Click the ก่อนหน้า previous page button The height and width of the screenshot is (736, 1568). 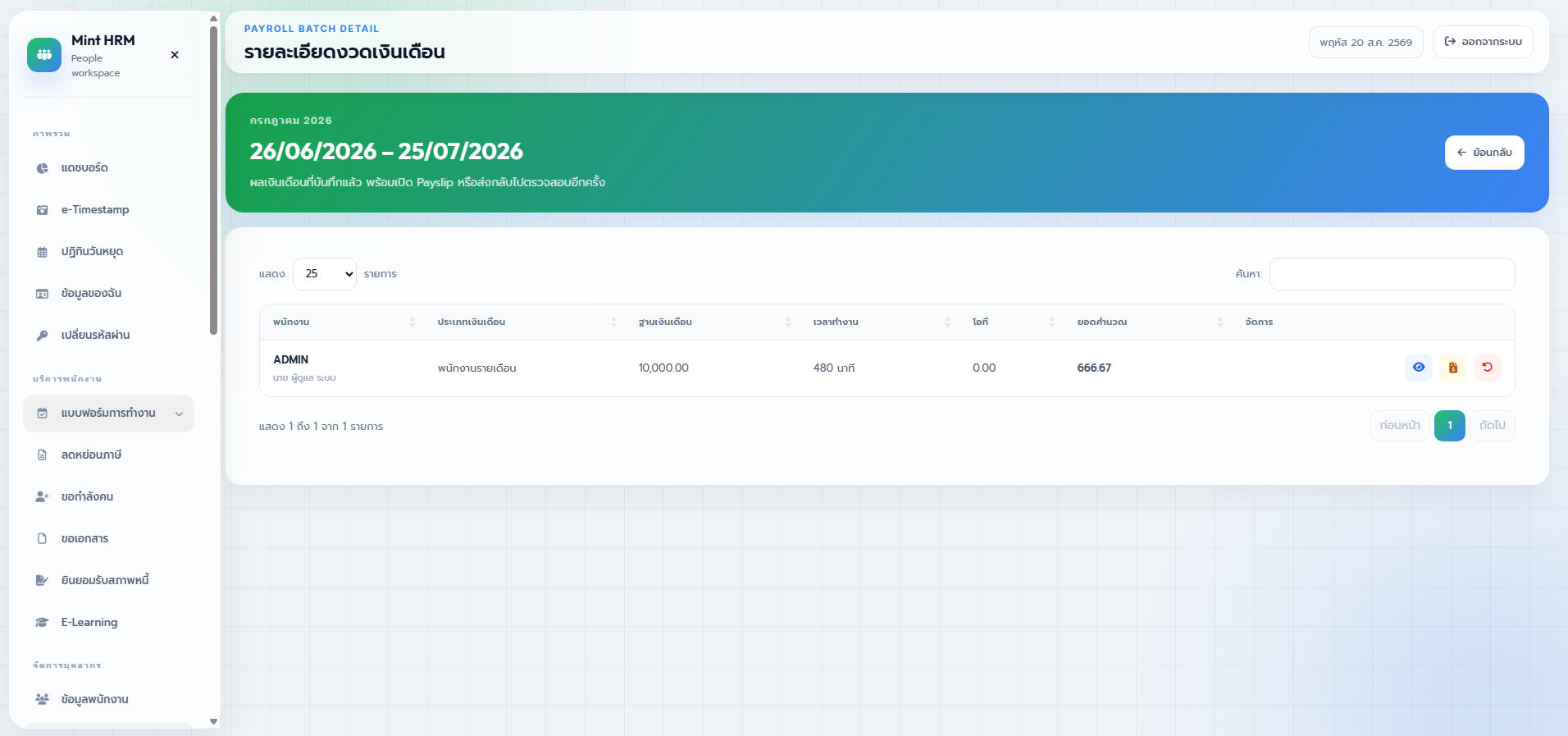[x=1400, y=426]
